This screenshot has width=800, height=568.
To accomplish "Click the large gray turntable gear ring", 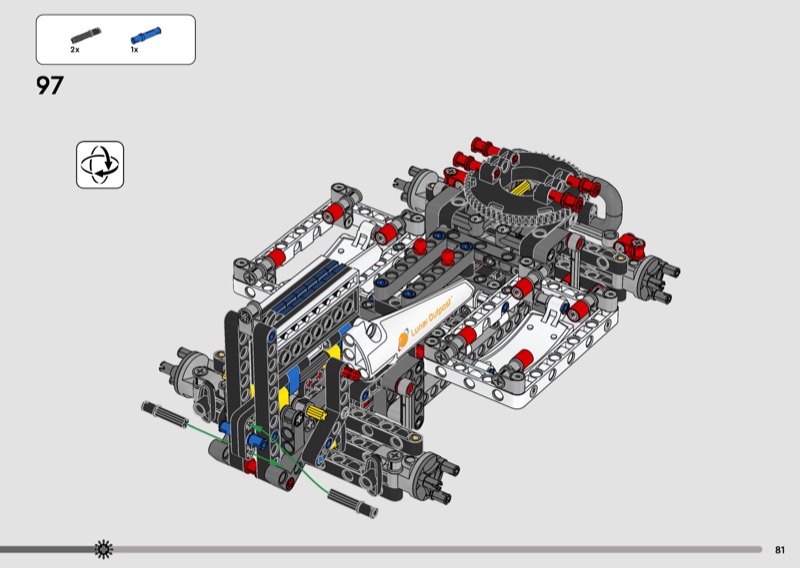I will pos(518,188).
